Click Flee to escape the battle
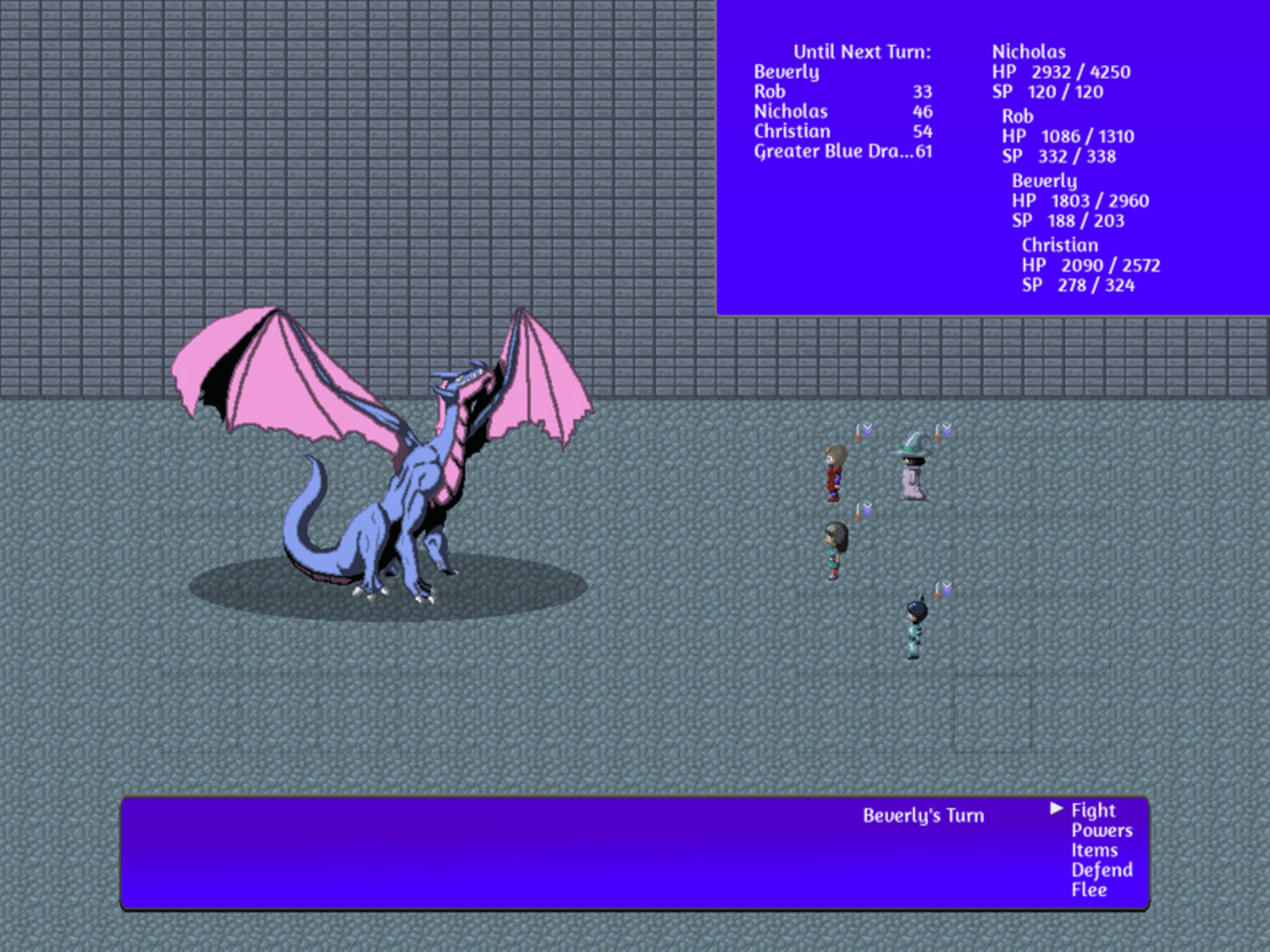The width and height of the screenshot is (1270, 952). click(1088, 890)
